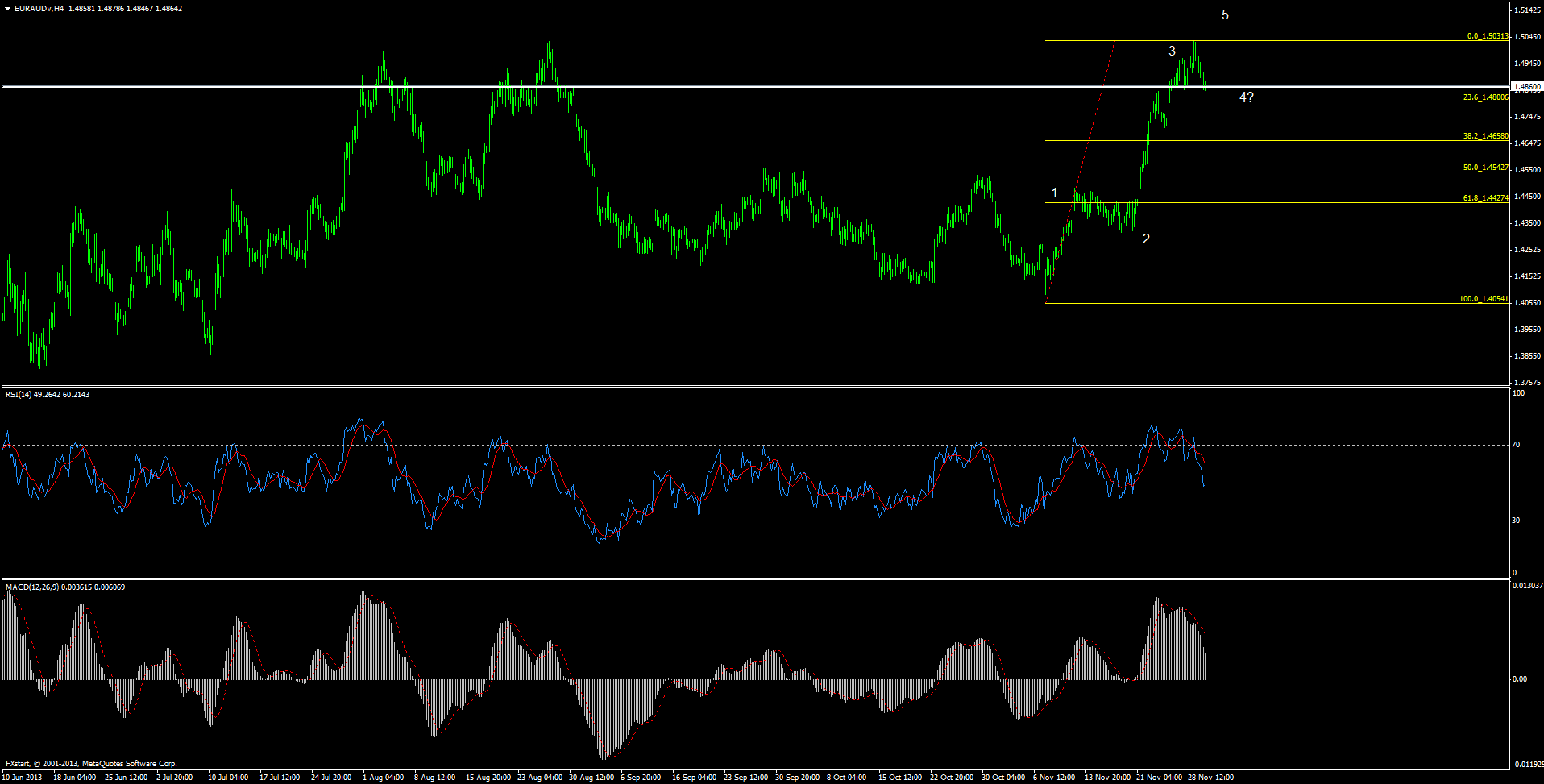Click the FXstart MetaQuotes copyright text

(x=91, y=764)
